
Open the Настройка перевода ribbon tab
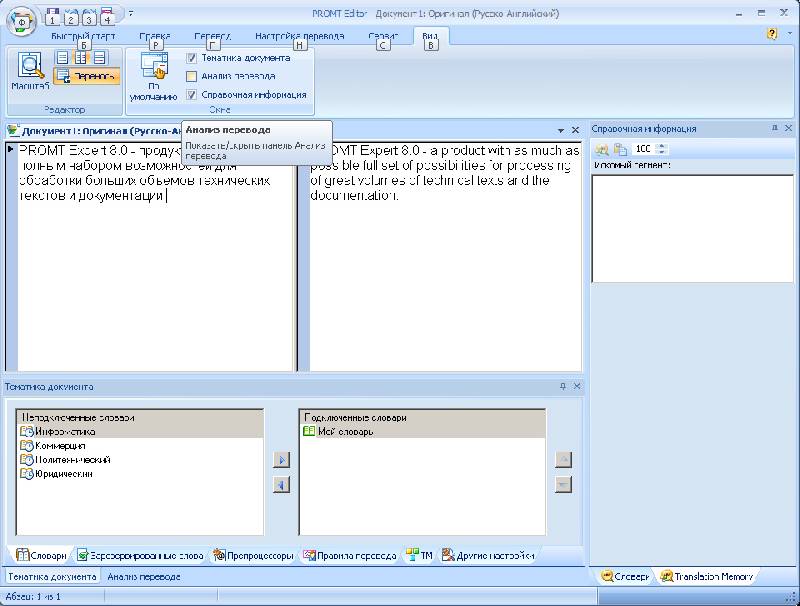click(299, 36)
